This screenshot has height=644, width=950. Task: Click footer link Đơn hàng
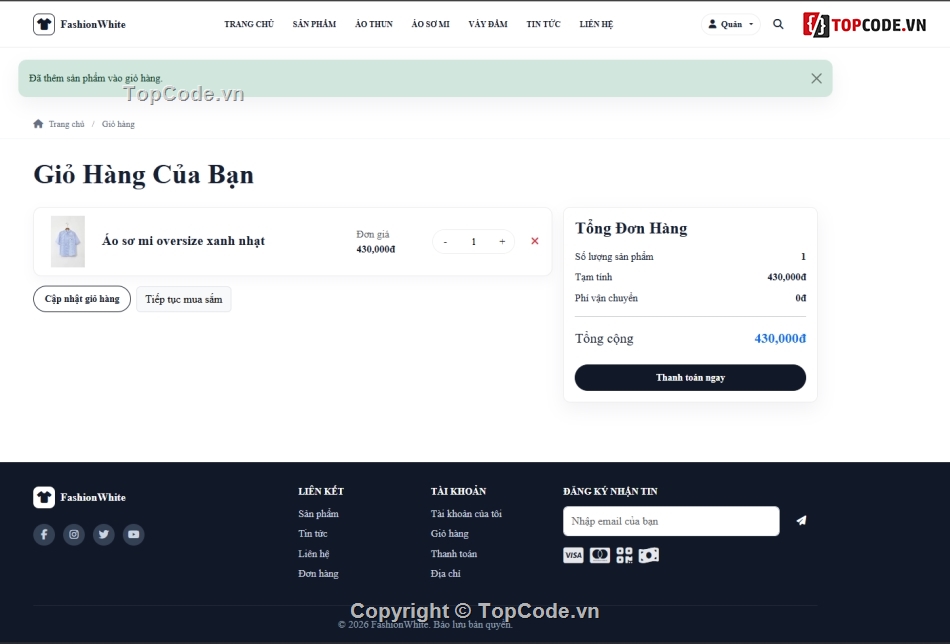318,574
